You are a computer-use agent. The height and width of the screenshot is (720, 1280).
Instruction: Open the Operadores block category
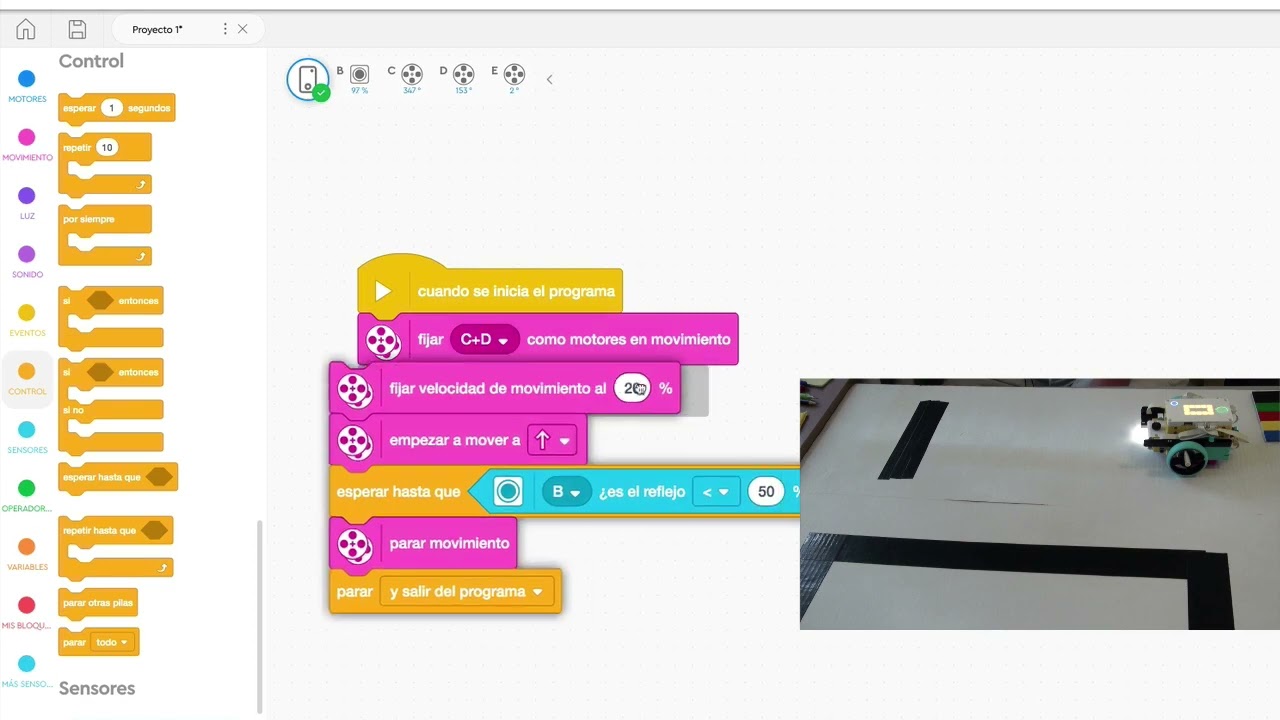27,495
